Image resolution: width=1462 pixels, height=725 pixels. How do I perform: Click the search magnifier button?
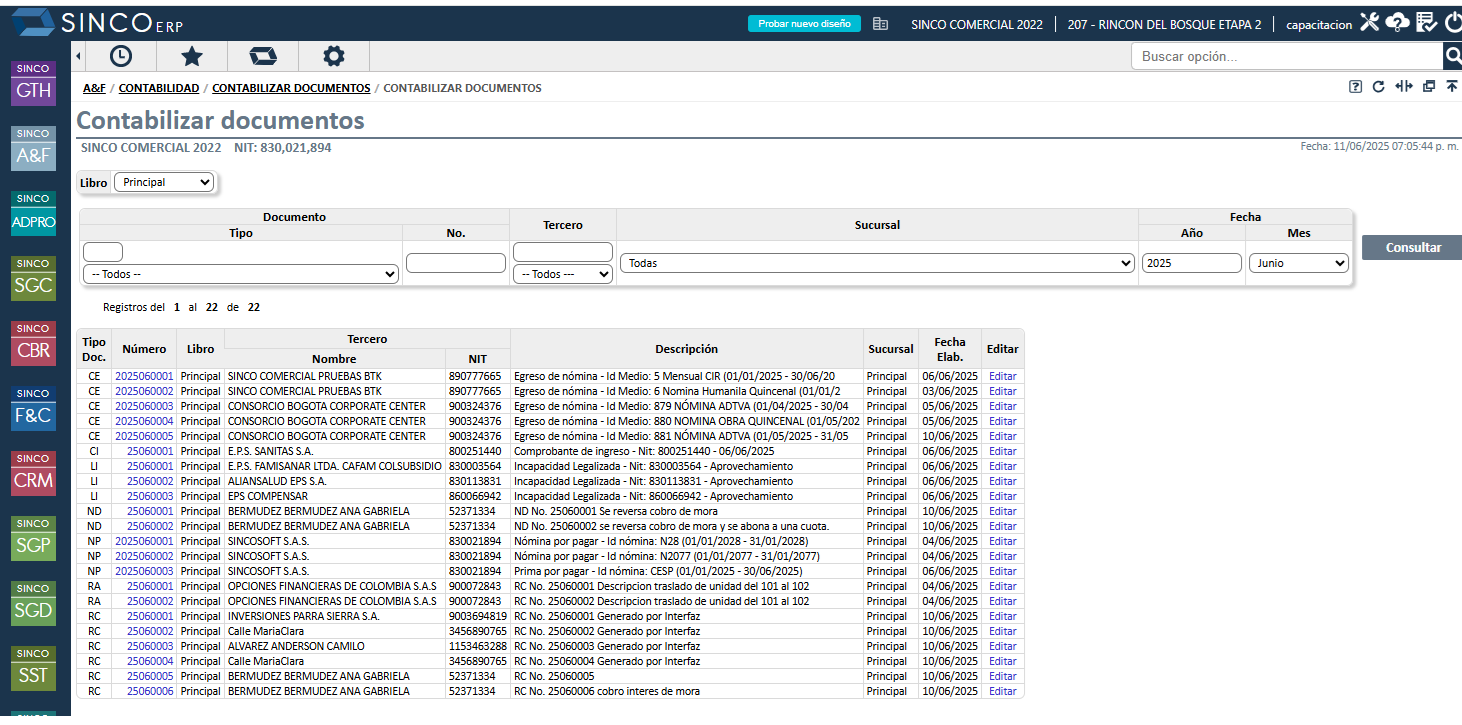[1452, 56]
